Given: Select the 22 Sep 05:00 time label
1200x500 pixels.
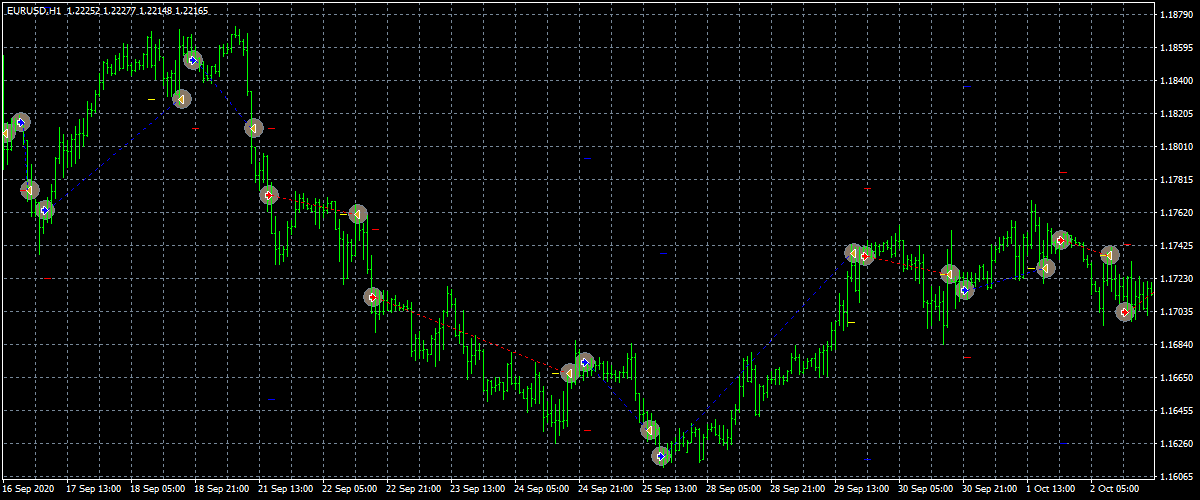Looking at the screenshot, I should [349, 490].
